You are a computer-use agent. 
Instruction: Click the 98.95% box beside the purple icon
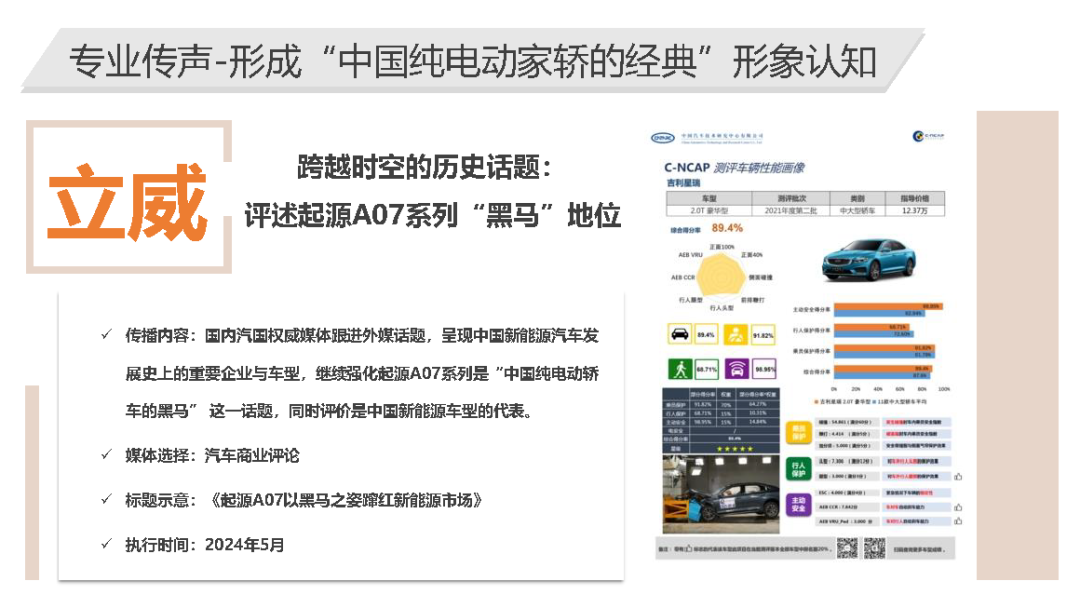click(x=765, y=370)
